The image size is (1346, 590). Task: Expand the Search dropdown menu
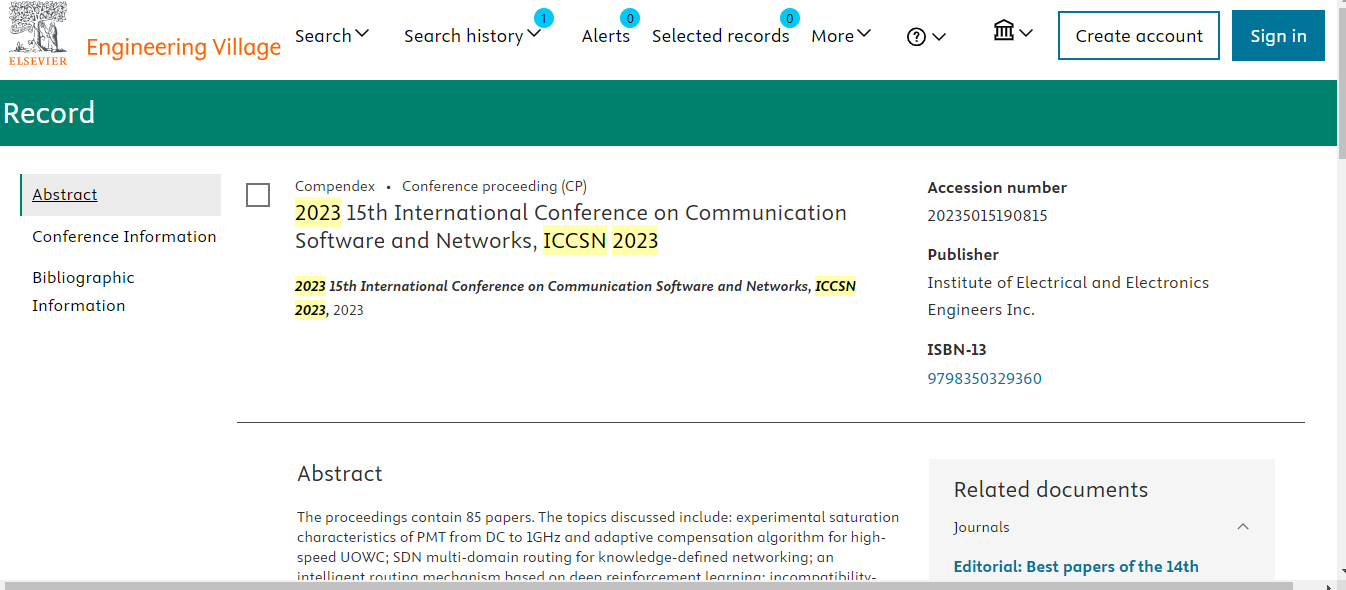pos(332,35)
